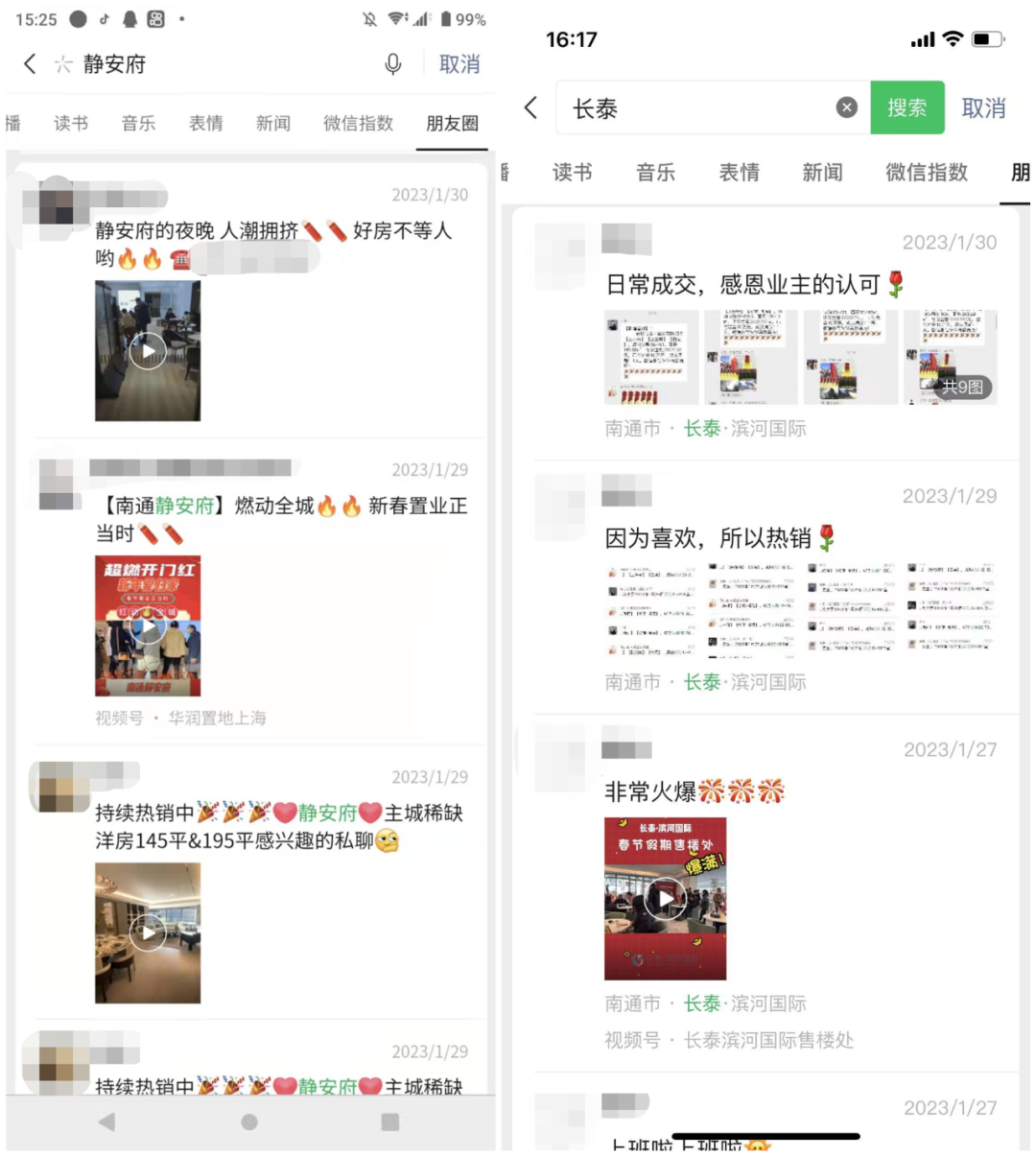Open the 表情 tab in the right screen
Image resolution: width=1036 pixels, height=1156 pixels.
click(740, 173)
